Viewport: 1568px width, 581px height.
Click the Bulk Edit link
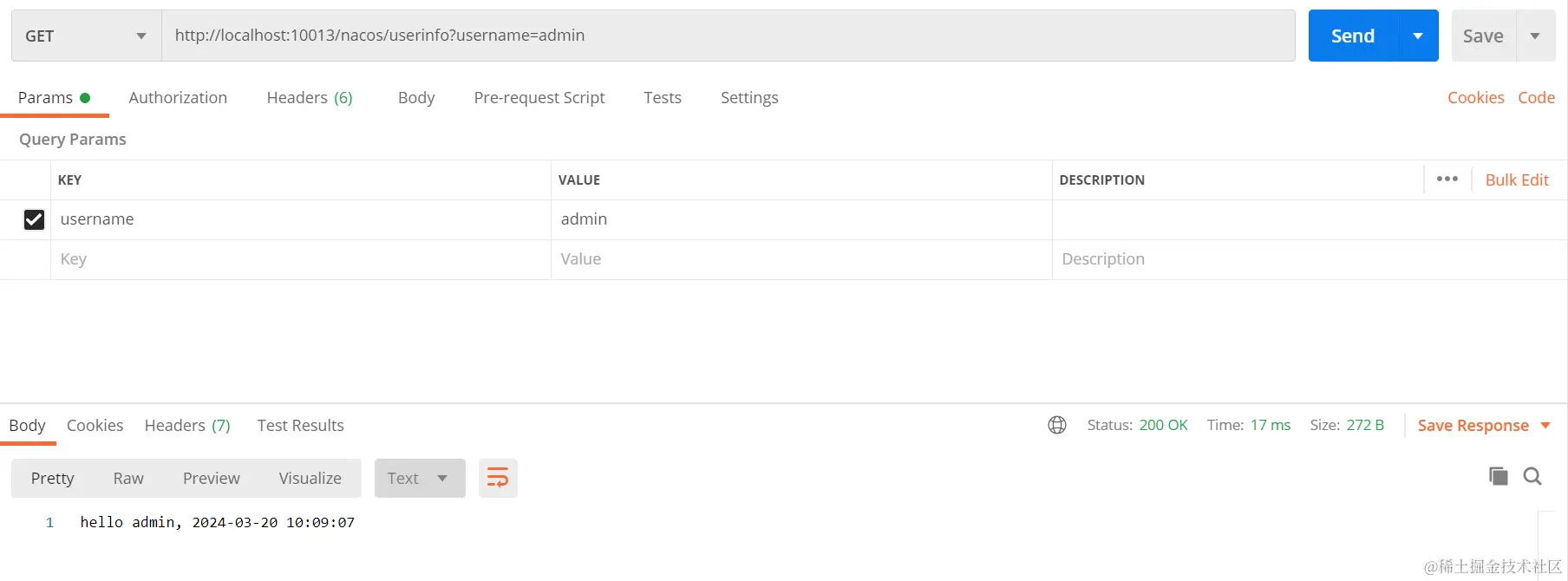1517,180
